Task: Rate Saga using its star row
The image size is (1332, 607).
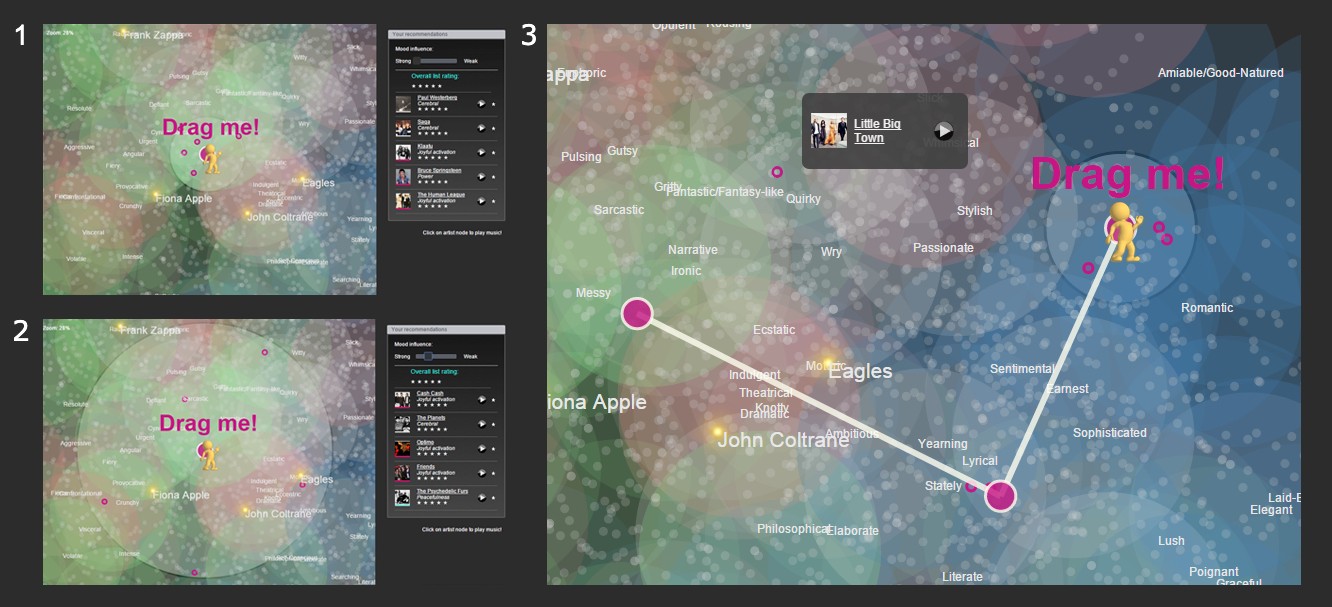Action: (x=433, y=133)
